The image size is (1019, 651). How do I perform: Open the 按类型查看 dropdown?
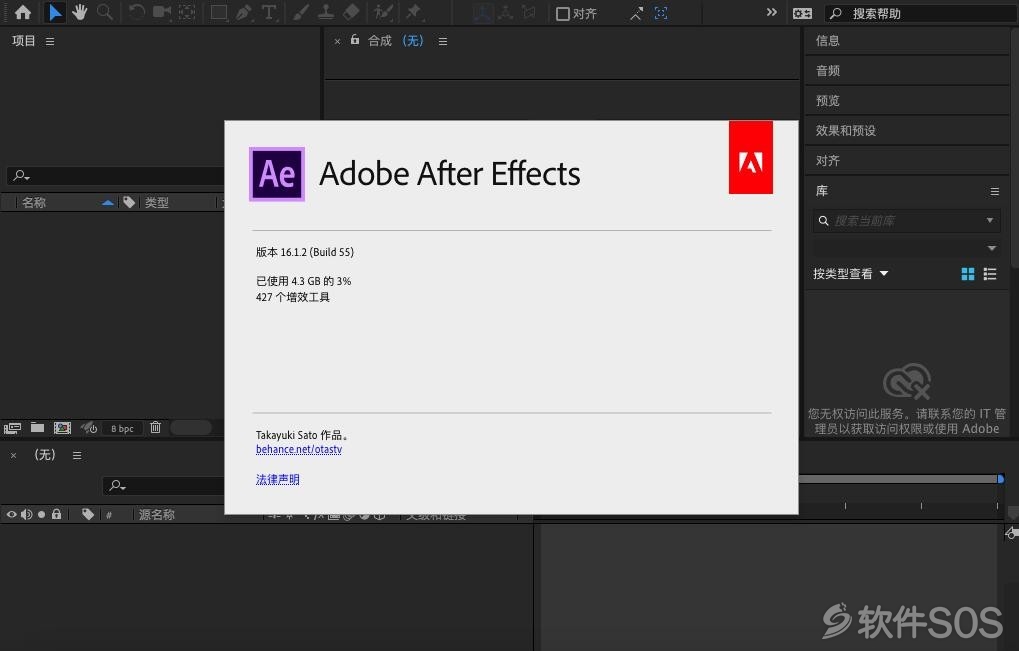[x=850, y=274]
